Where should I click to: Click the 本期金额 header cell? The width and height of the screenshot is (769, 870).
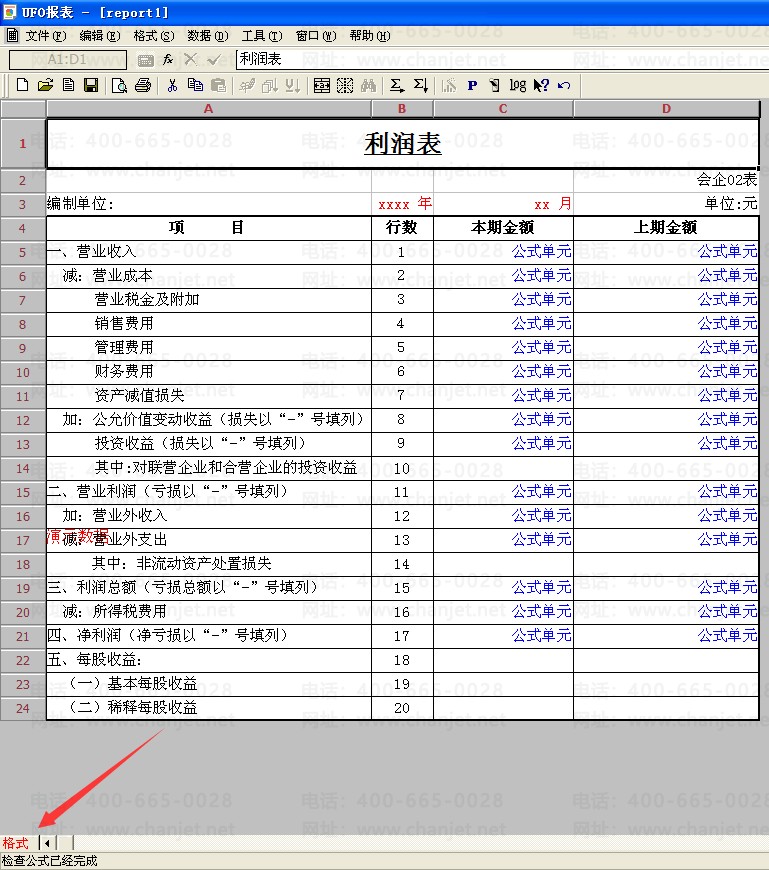(503, 227)
